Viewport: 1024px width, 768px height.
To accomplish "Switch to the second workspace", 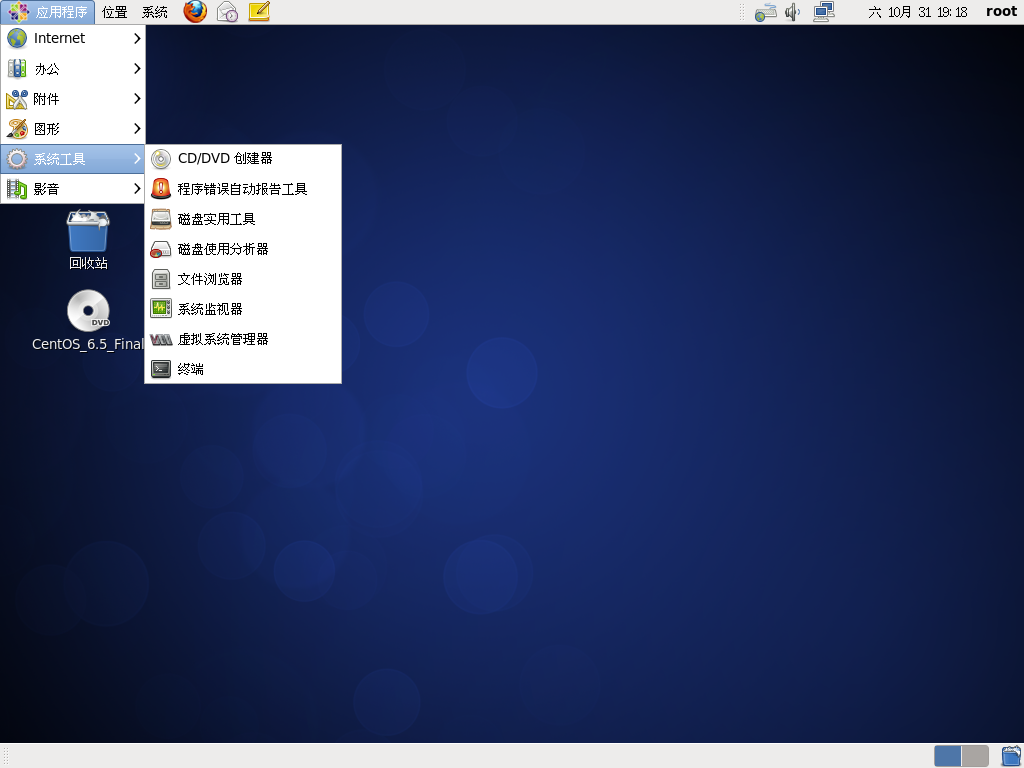I will pyautogui.click(x=975, y=756).
